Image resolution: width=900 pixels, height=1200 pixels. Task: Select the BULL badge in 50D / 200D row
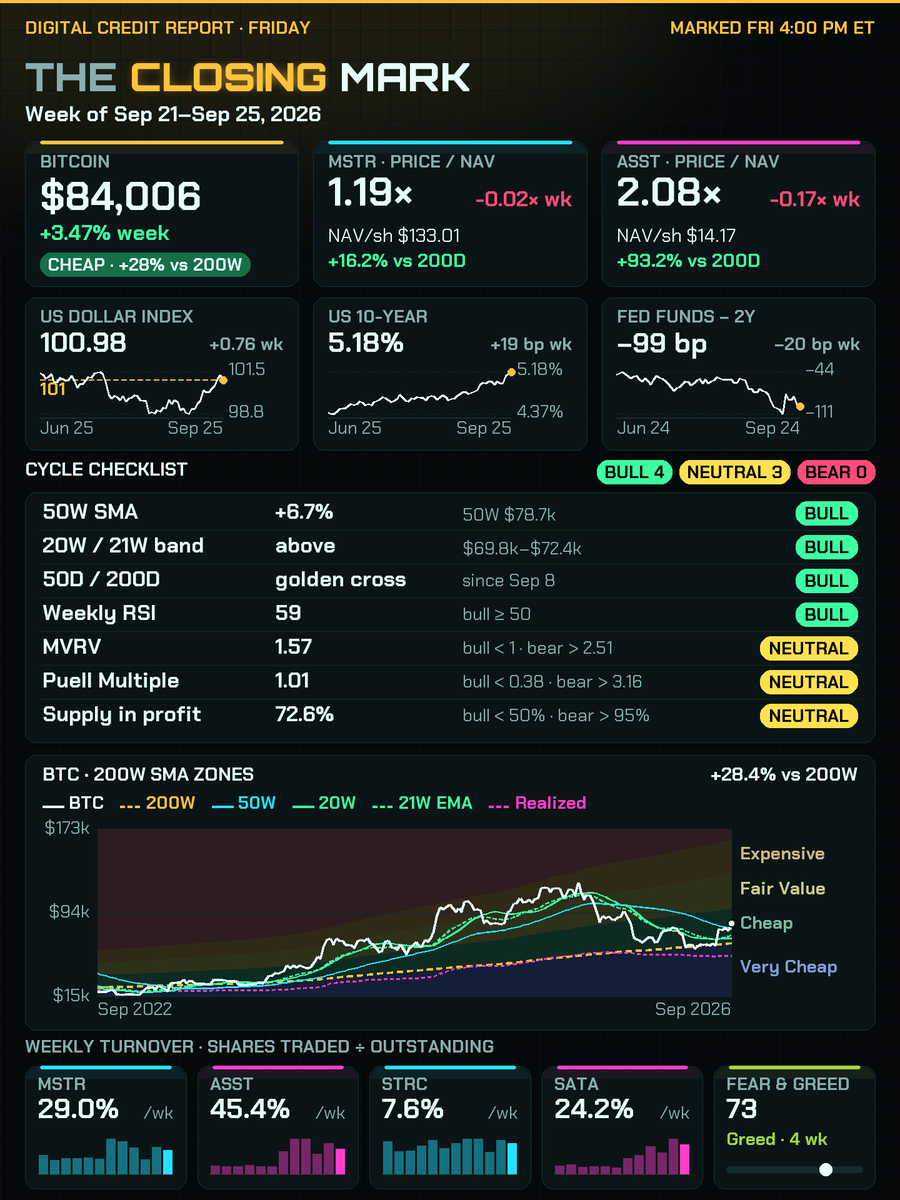click(x=826, y=581)
